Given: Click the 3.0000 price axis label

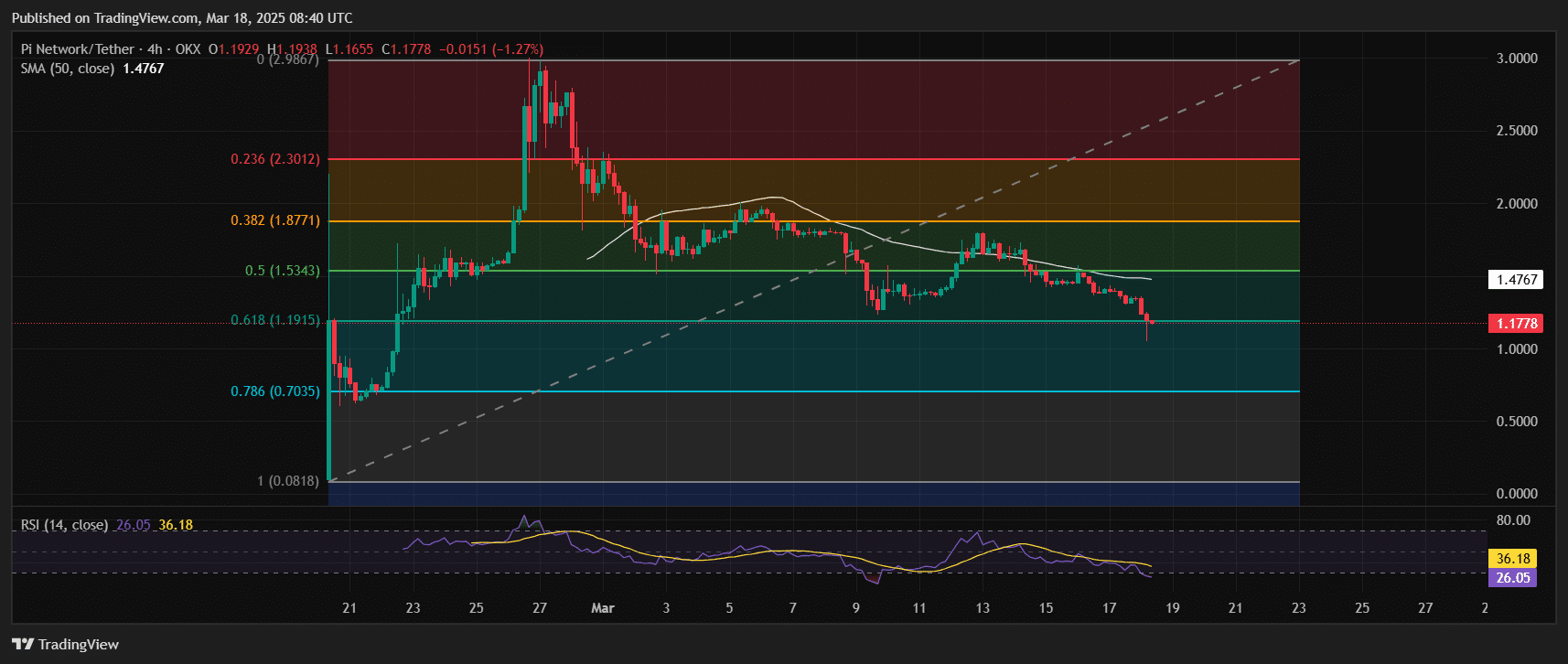Looking at the screenshot, I should [x=1517, y=59].
